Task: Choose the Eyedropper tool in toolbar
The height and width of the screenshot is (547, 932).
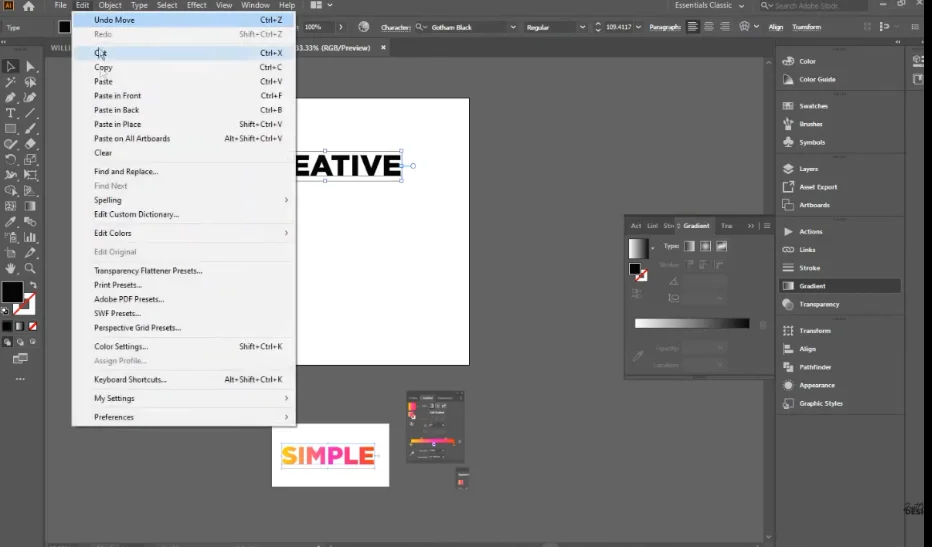Action: (10, 222)
